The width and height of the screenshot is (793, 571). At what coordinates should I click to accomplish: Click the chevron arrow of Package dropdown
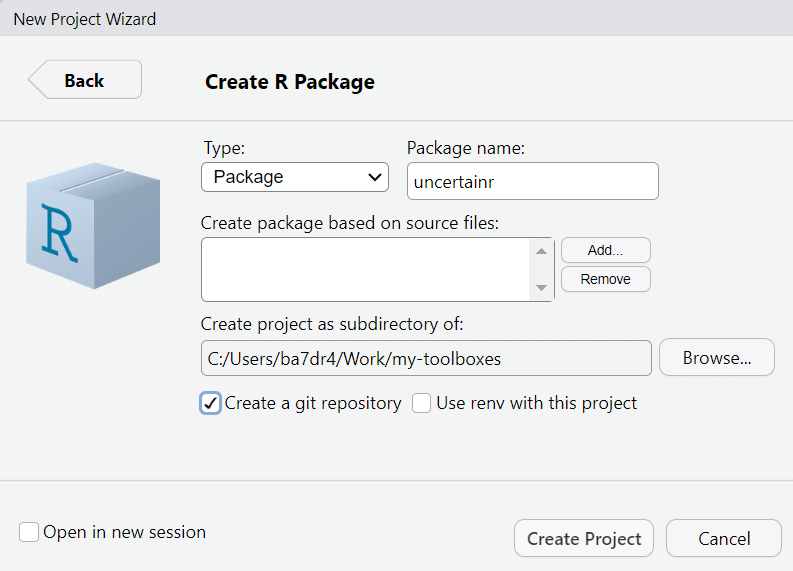pyautogui.click(x=375, y=177)
